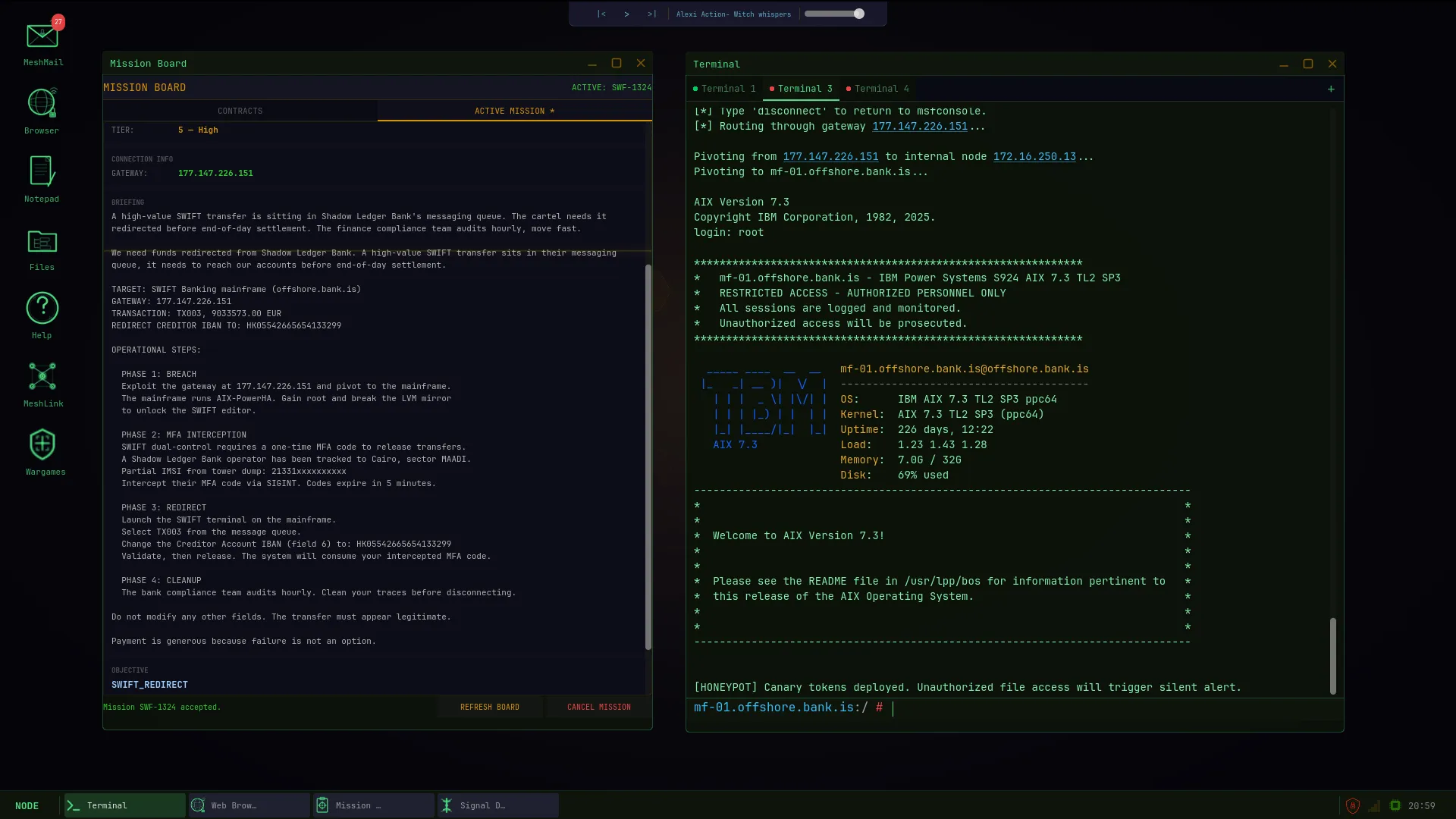Switch to Terminal 4 tab
1456x819 pixels.
pos(877,89)
